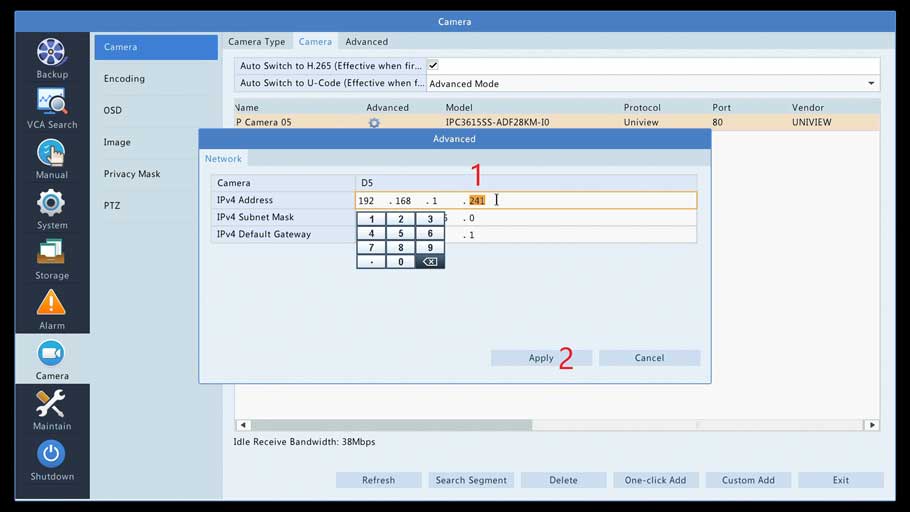Image resolution: width=910 pixels, height=512 pixels.
Task: Click Apply in the Advanced dialog
Action: (x=541, y=358)
